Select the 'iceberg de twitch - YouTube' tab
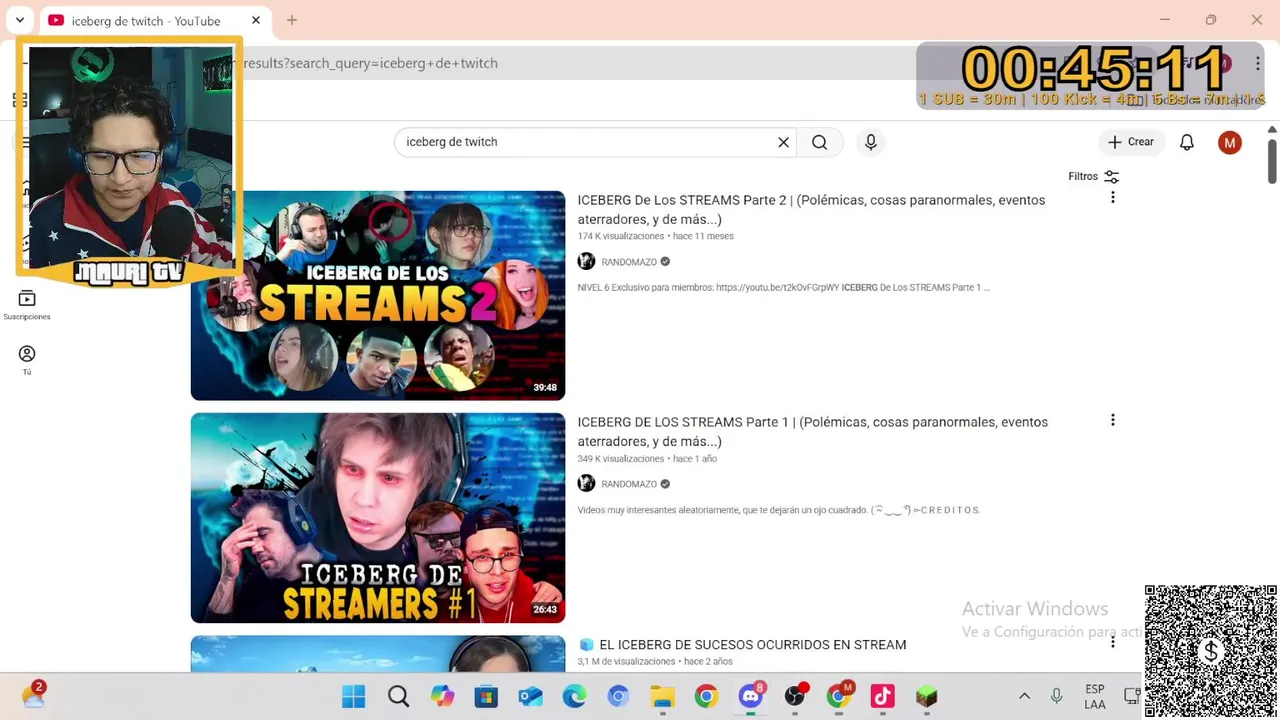 146,21
